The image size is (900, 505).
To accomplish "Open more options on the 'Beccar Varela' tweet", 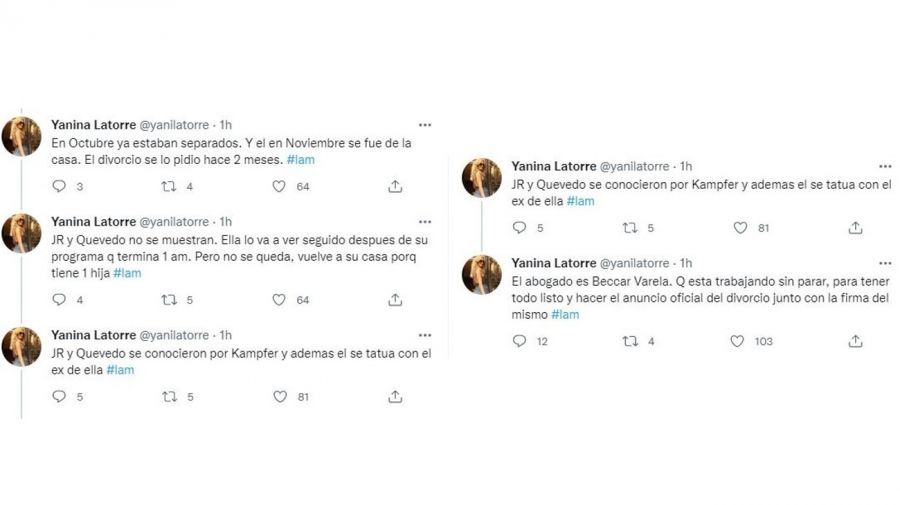I will pos(885,262).
